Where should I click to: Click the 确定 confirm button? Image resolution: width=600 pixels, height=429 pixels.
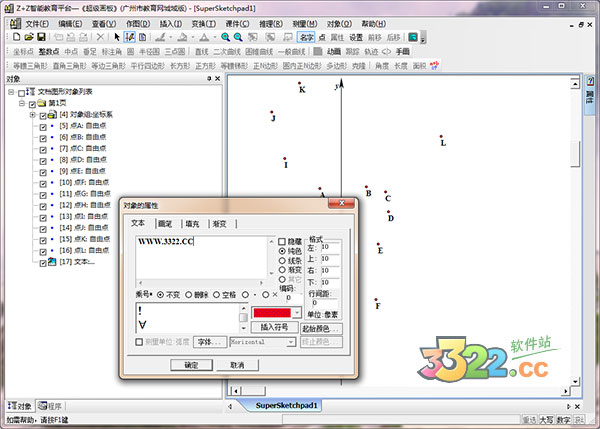191,365
